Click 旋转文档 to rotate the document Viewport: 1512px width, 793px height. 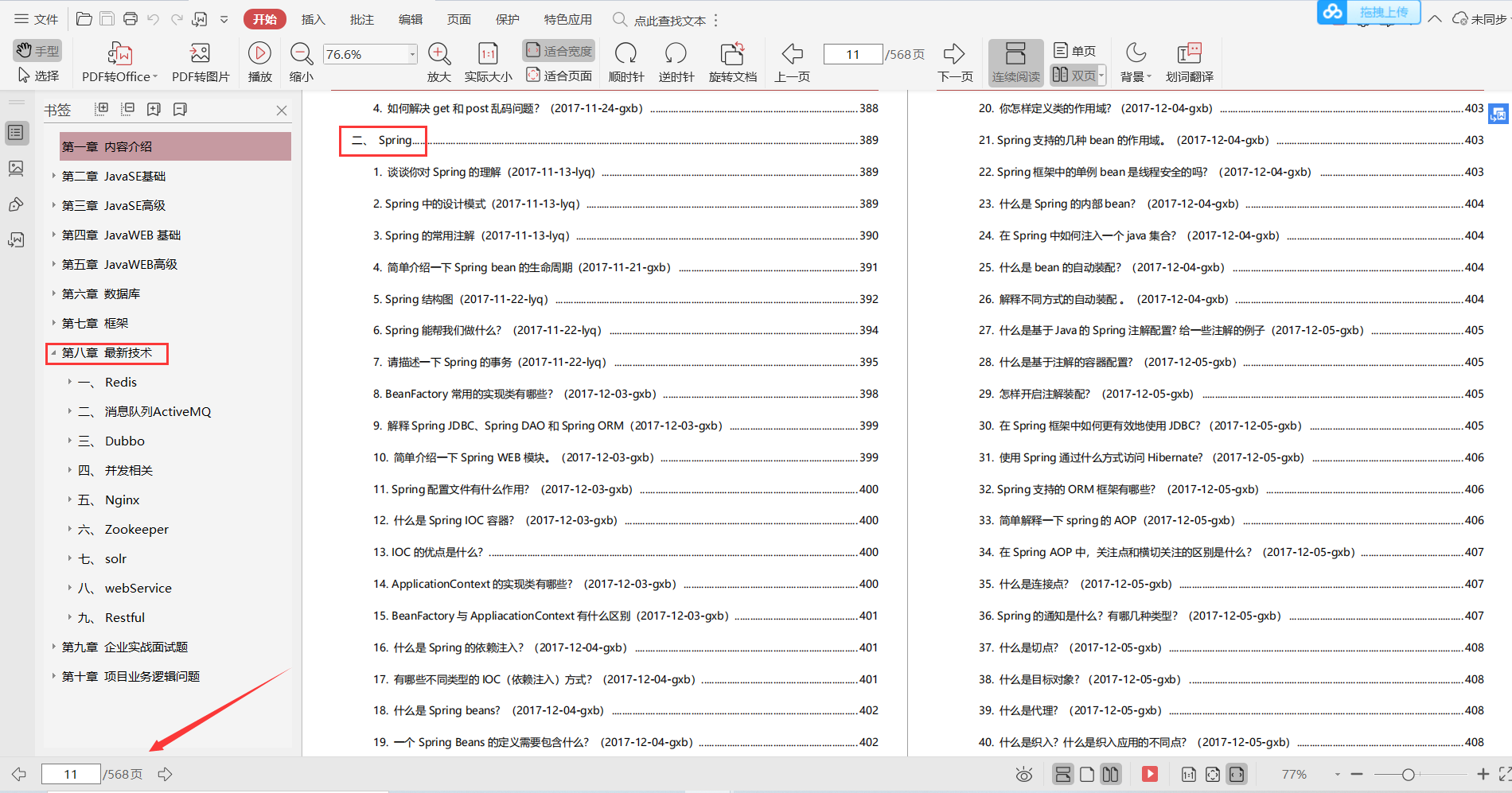(732, 63)
